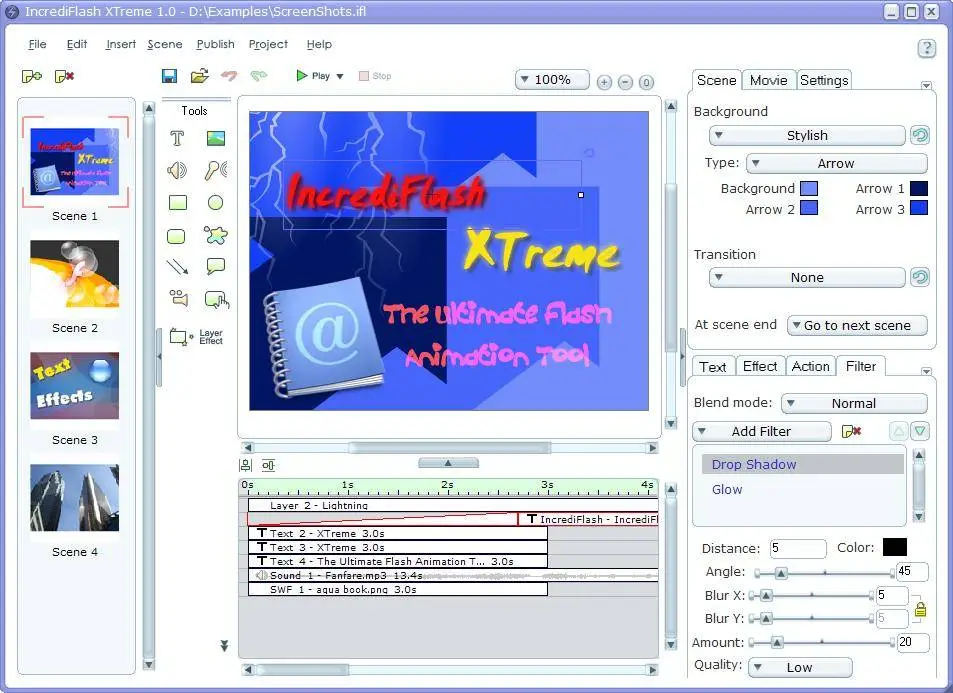Select the Scene 2 thumbnail
This screenshot has width=953, height=693.
pos(74,274)
